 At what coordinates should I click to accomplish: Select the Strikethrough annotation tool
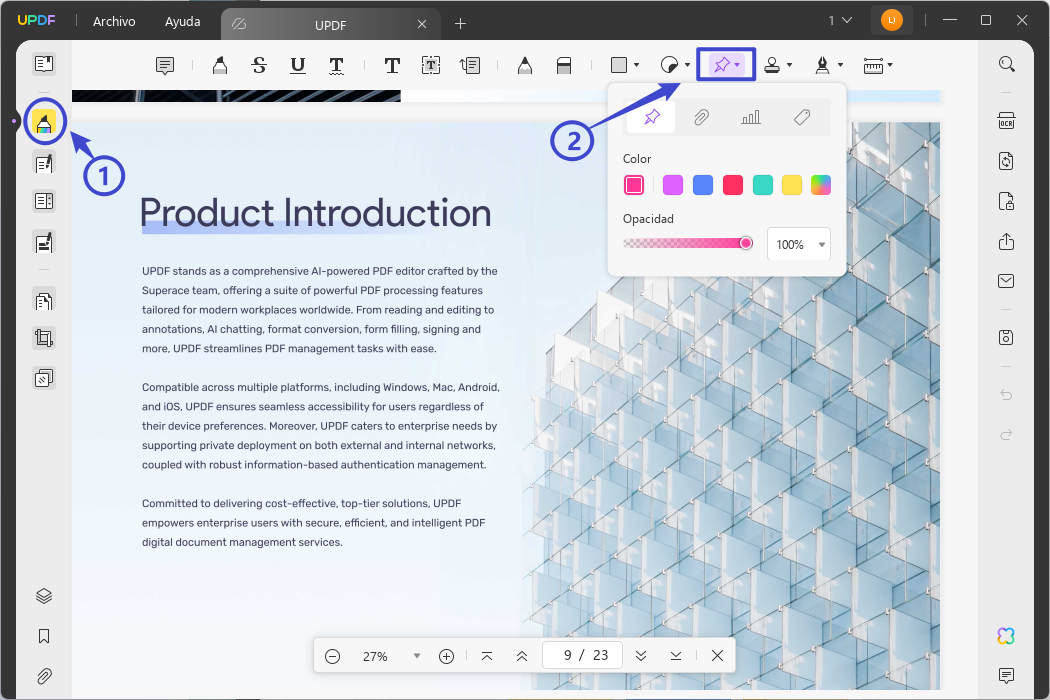point(258,65)
